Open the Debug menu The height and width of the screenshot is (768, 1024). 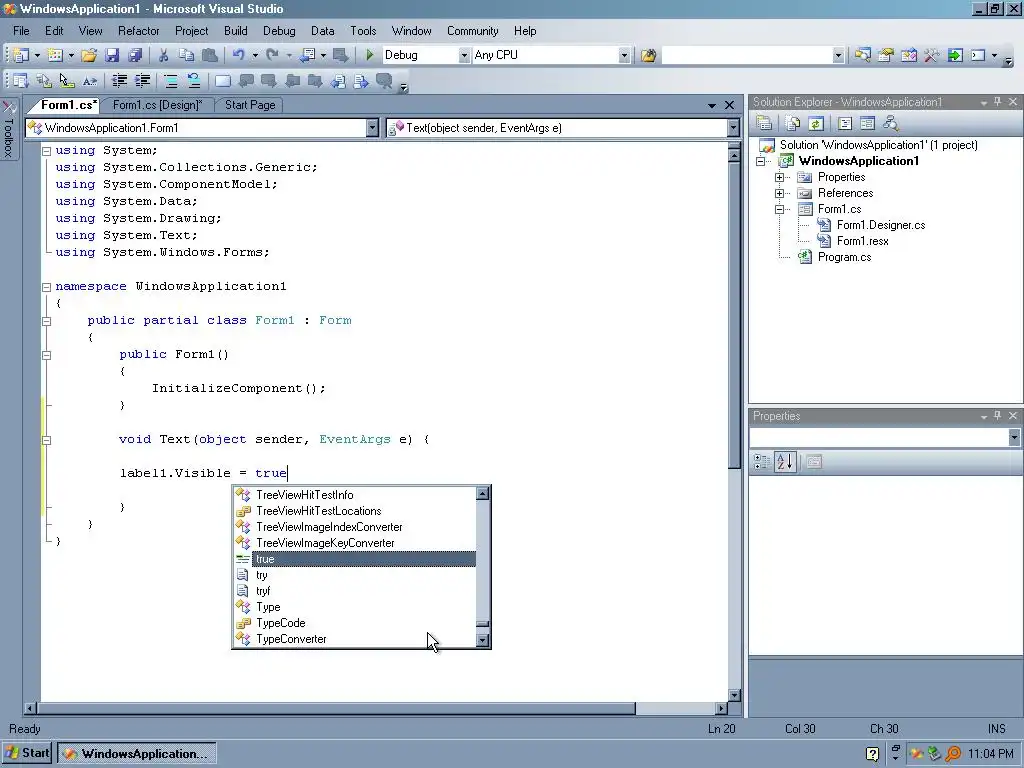click(x=279, y=31)
